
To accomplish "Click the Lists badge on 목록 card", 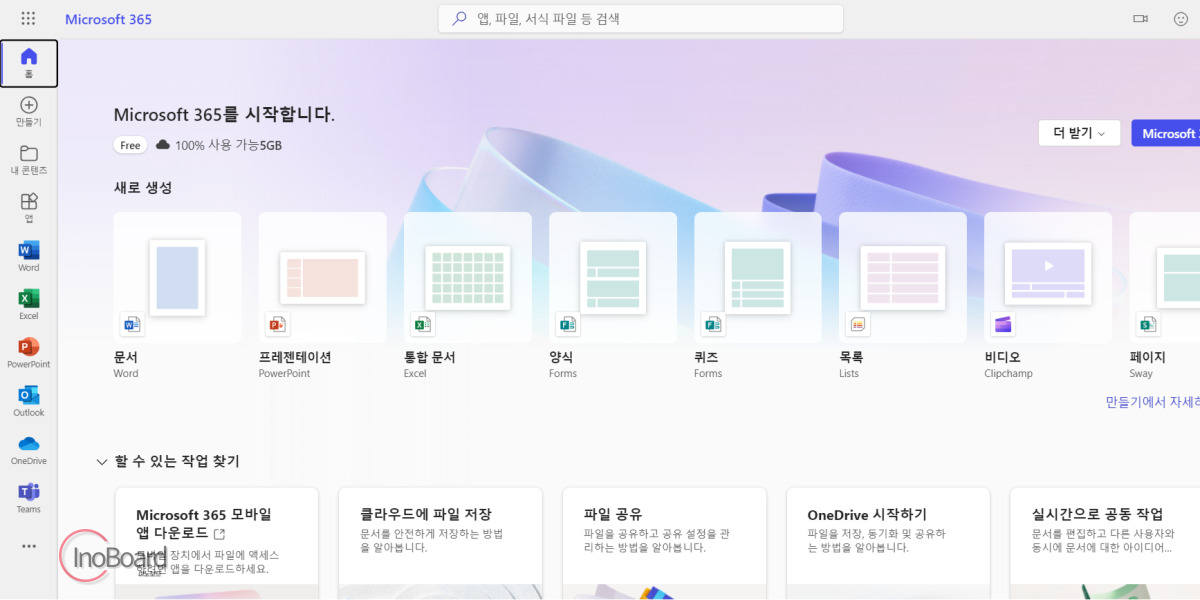I will pos(857,324).
